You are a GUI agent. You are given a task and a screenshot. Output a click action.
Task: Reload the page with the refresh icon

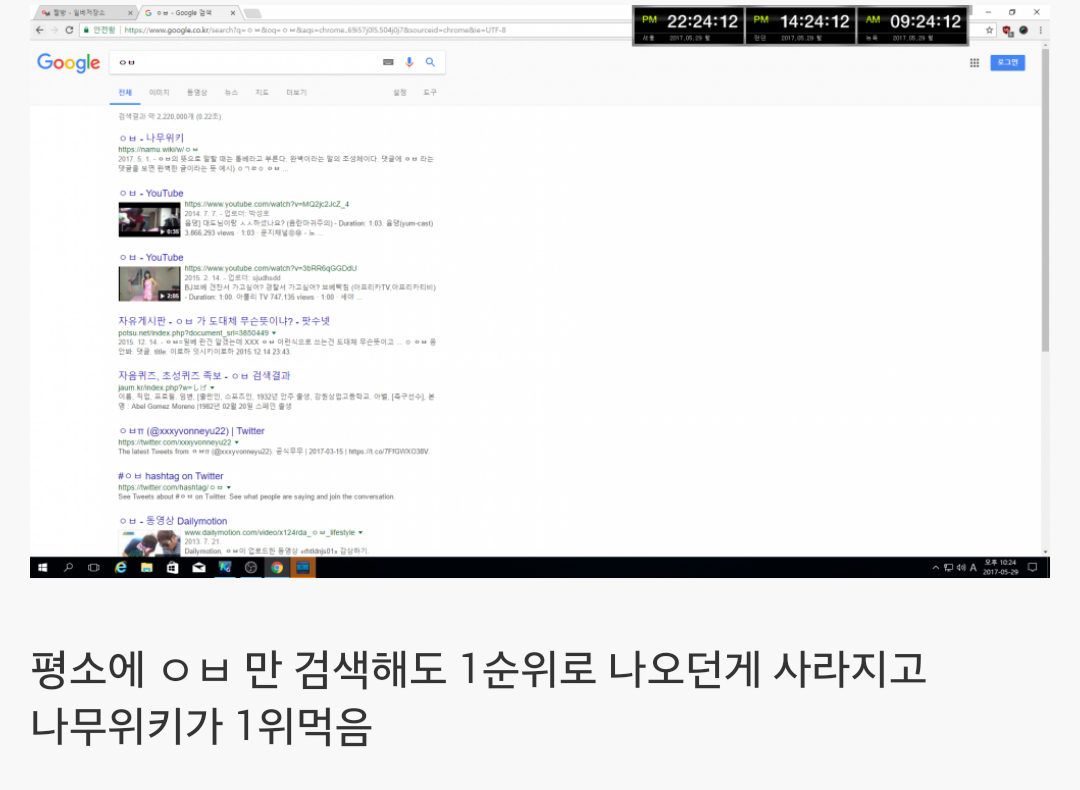coord(69,30)
